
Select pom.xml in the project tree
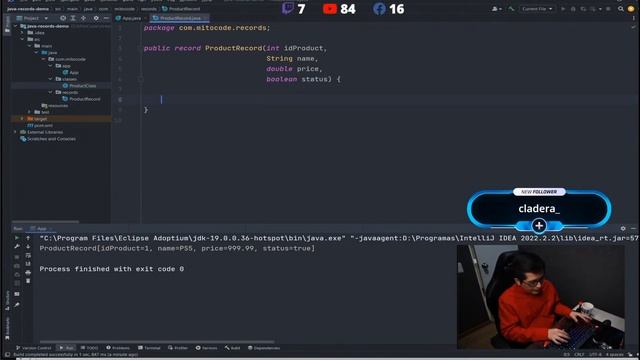point(40,125)
